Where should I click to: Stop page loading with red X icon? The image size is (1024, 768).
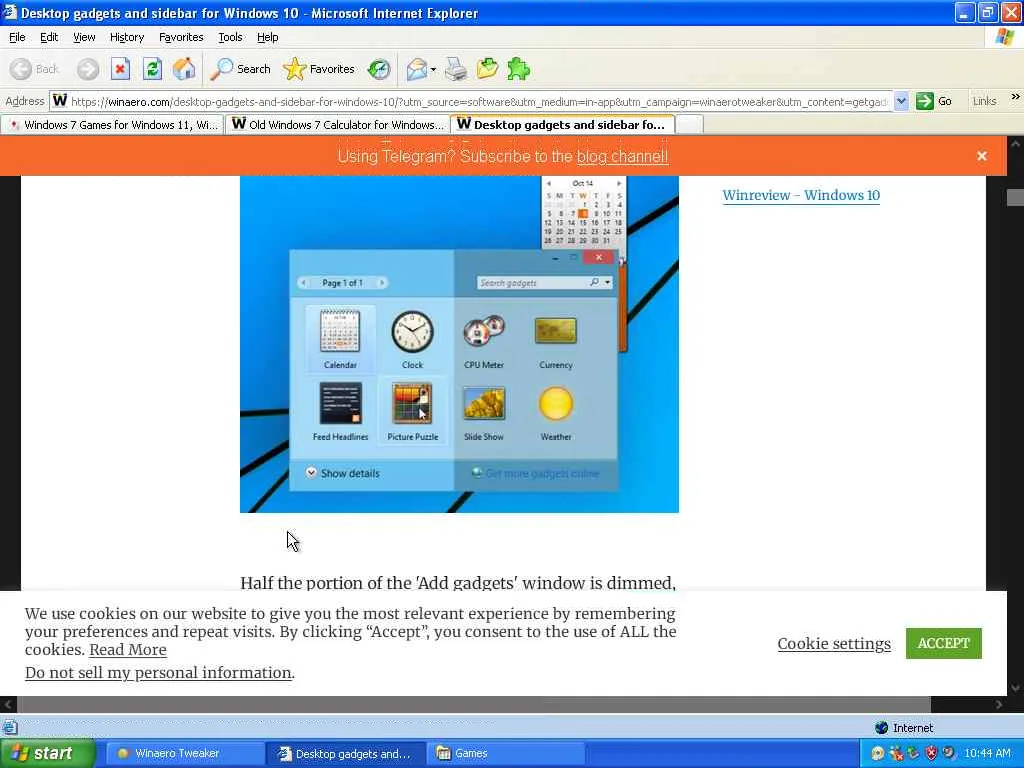[x=120, y=69]
